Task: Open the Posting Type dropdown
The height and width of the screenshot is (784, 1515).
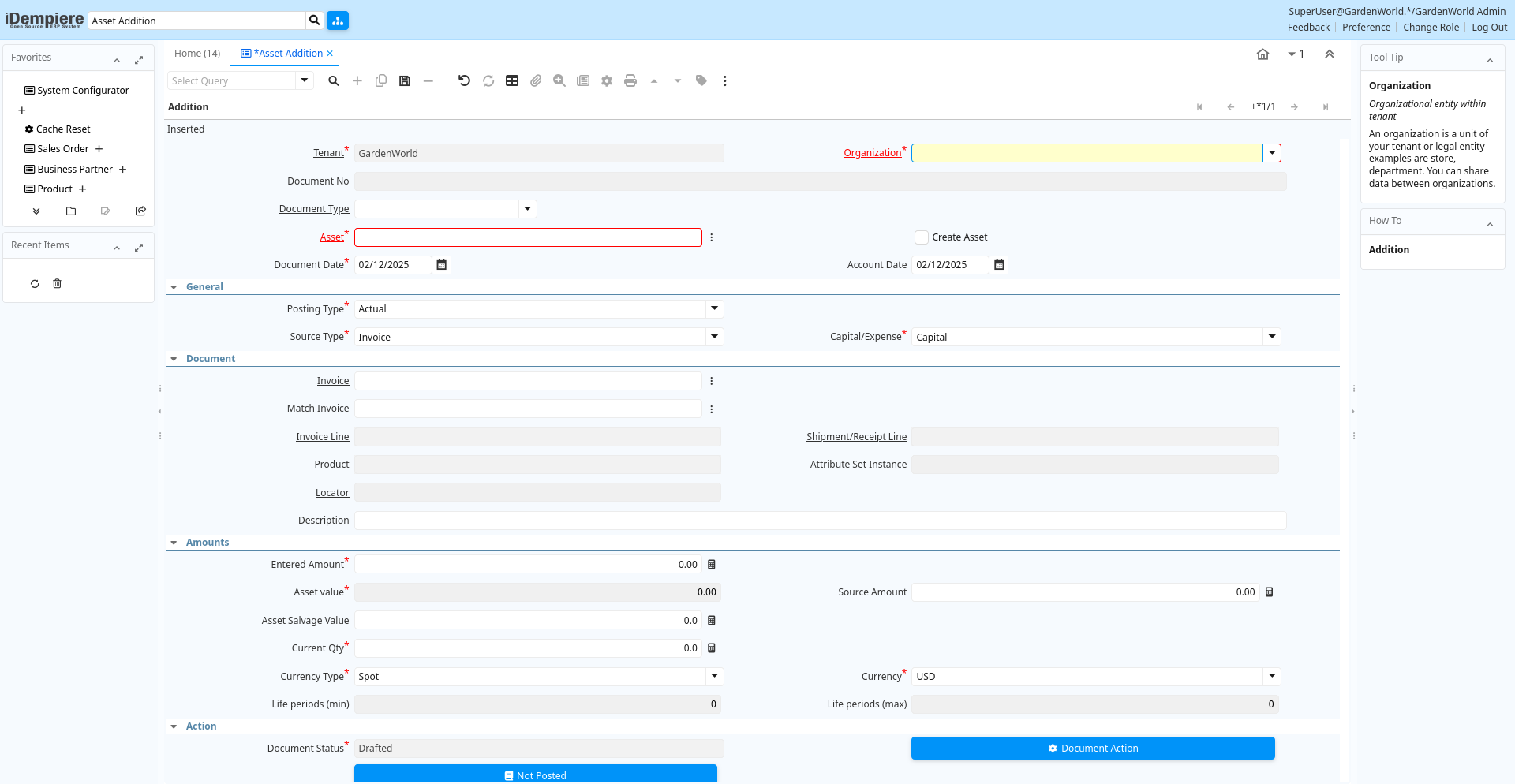Action: [714, 309]
